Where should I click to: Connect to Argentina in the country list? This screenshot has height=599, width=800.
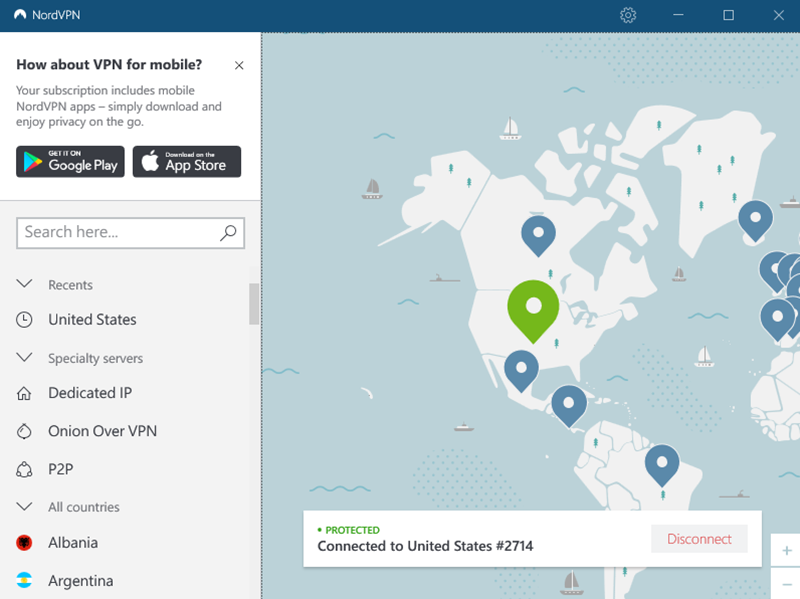(x=81, y=581)
